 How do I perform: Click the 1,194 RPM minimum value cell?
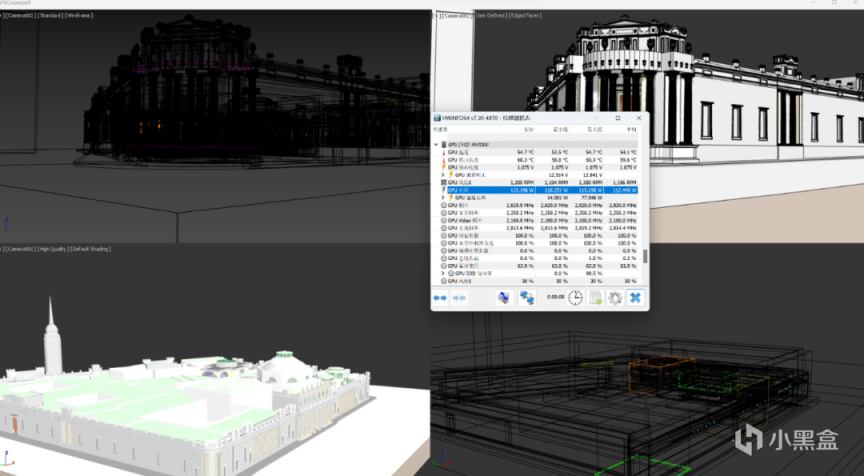click(557, 182)
